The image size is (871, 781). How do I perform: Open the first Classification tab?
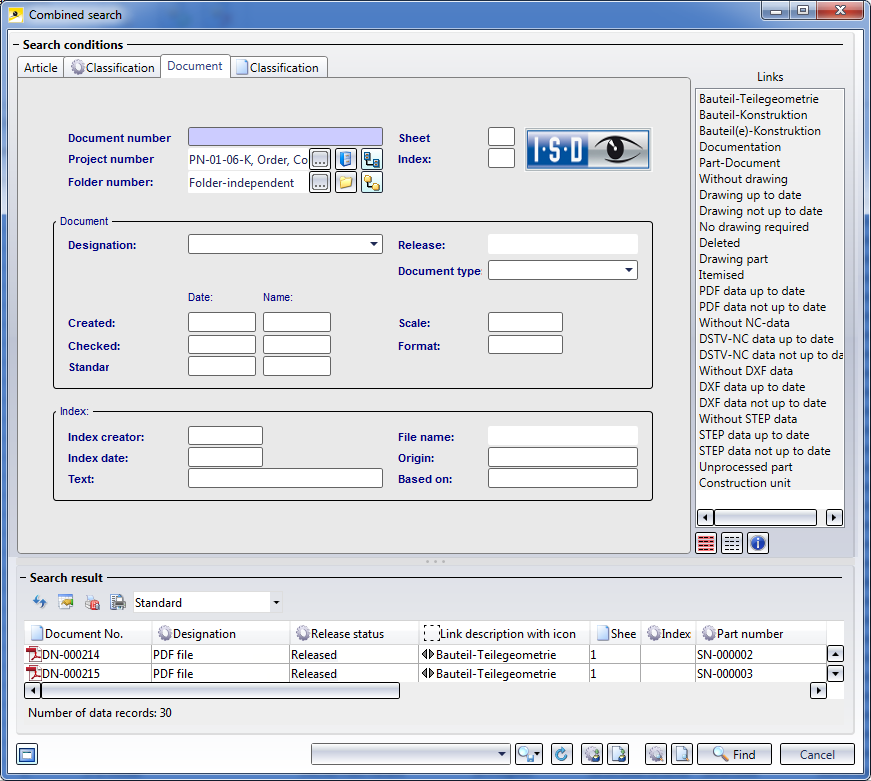(x=113, y=68)
